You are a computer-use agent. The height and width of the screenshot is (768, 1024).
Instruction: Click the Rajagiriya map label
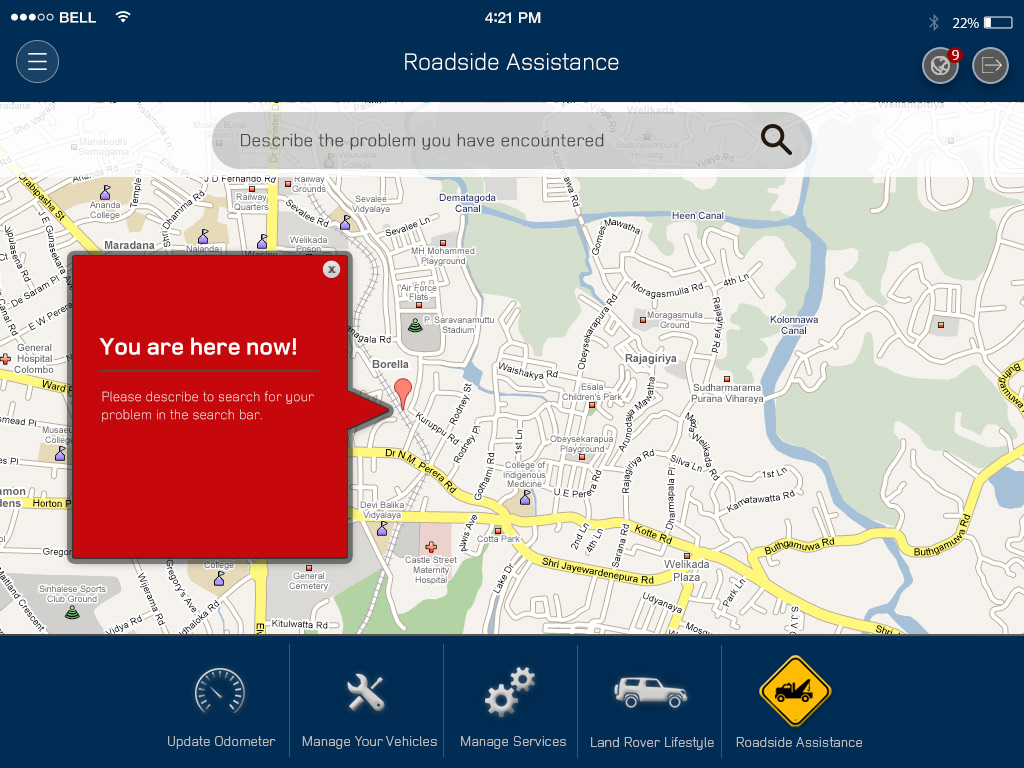[x=650, y=359]
